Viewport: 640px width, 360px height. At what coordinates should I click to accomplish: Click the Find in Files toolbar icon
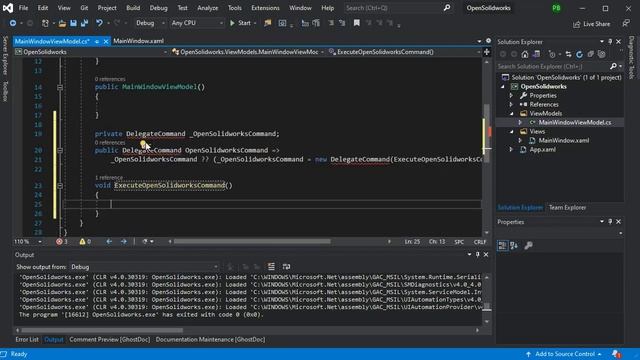click(268, 23)
